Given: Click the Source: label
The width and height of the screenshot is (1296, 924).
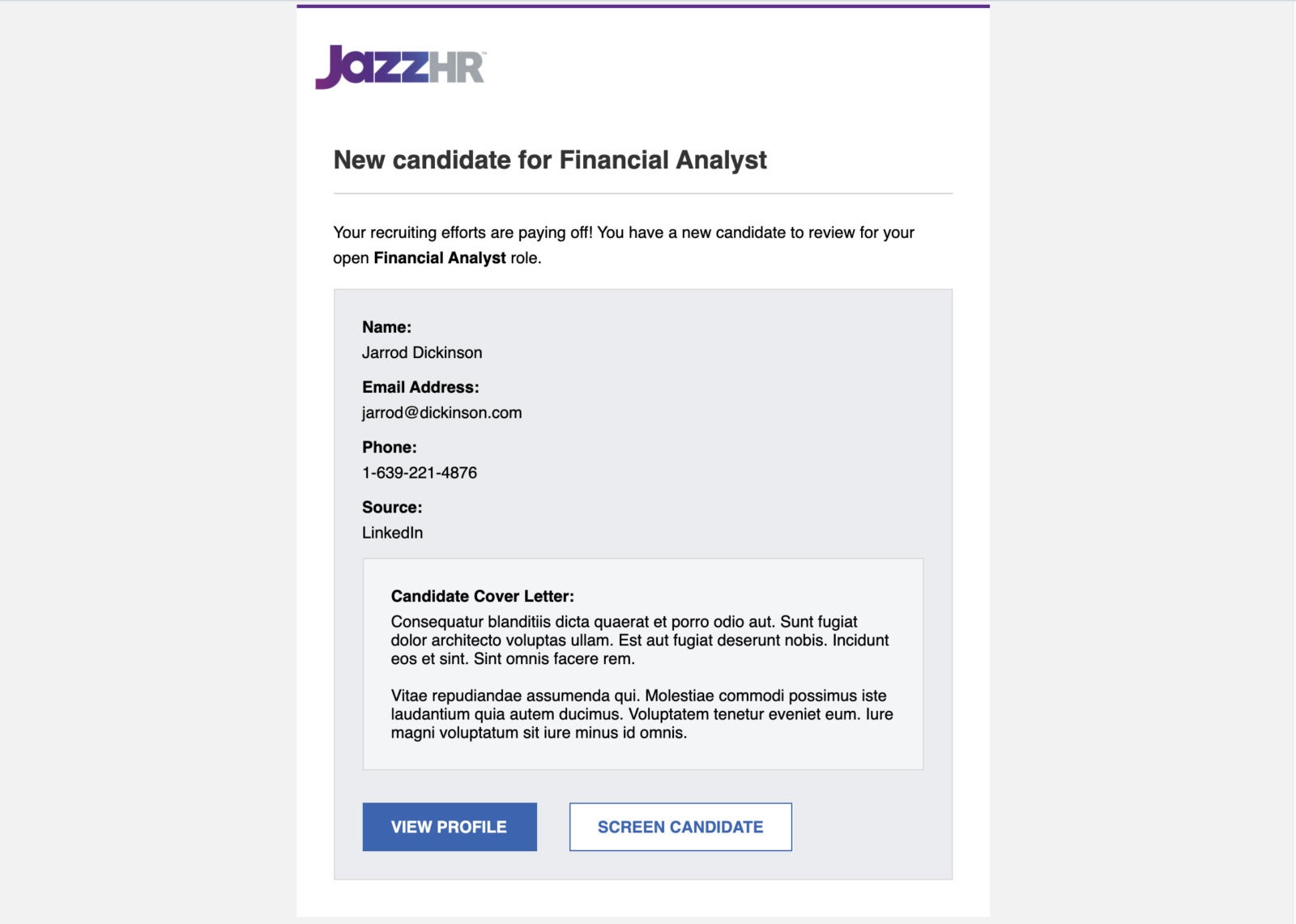Looking at the screenshot, I should [392, 507].
